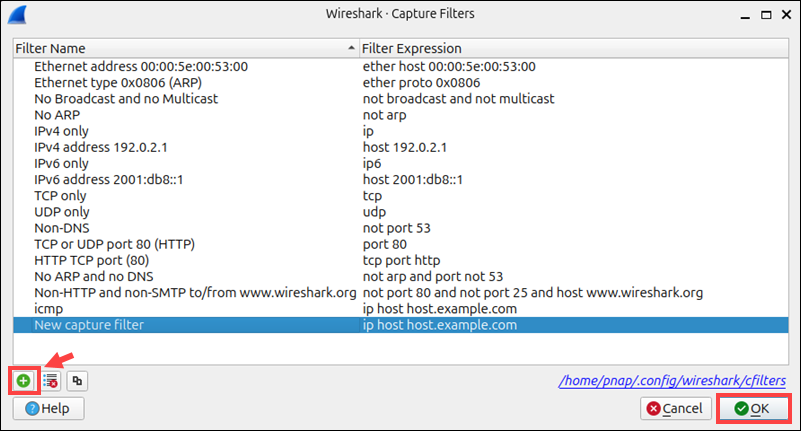Close the Capture Filters dialog window
This screenshot has width=801, height=431.
pos(787,15)
